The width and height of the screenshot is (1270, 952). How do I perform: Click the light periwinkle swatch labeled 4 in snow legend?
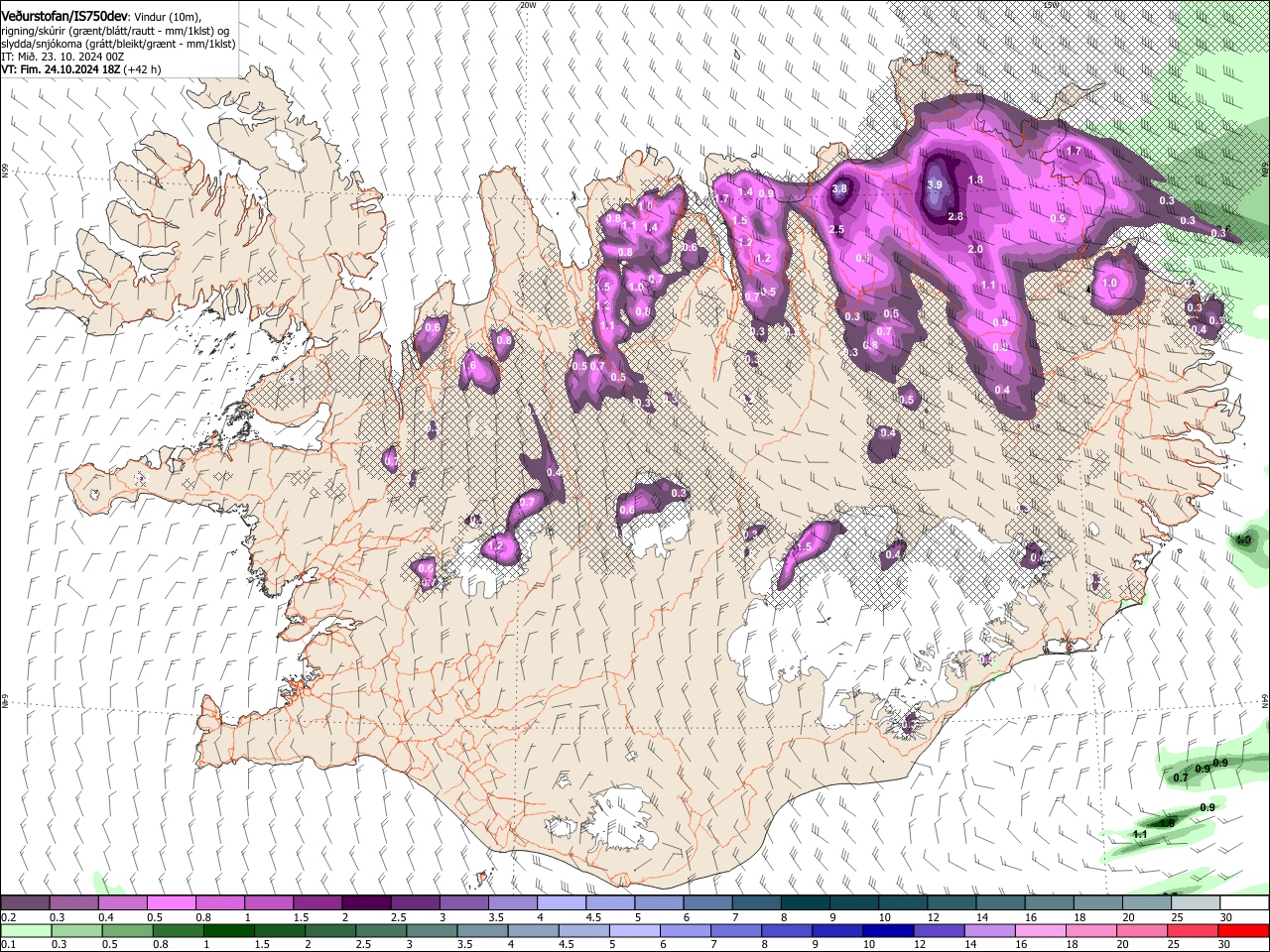click(x=560, y=903)
